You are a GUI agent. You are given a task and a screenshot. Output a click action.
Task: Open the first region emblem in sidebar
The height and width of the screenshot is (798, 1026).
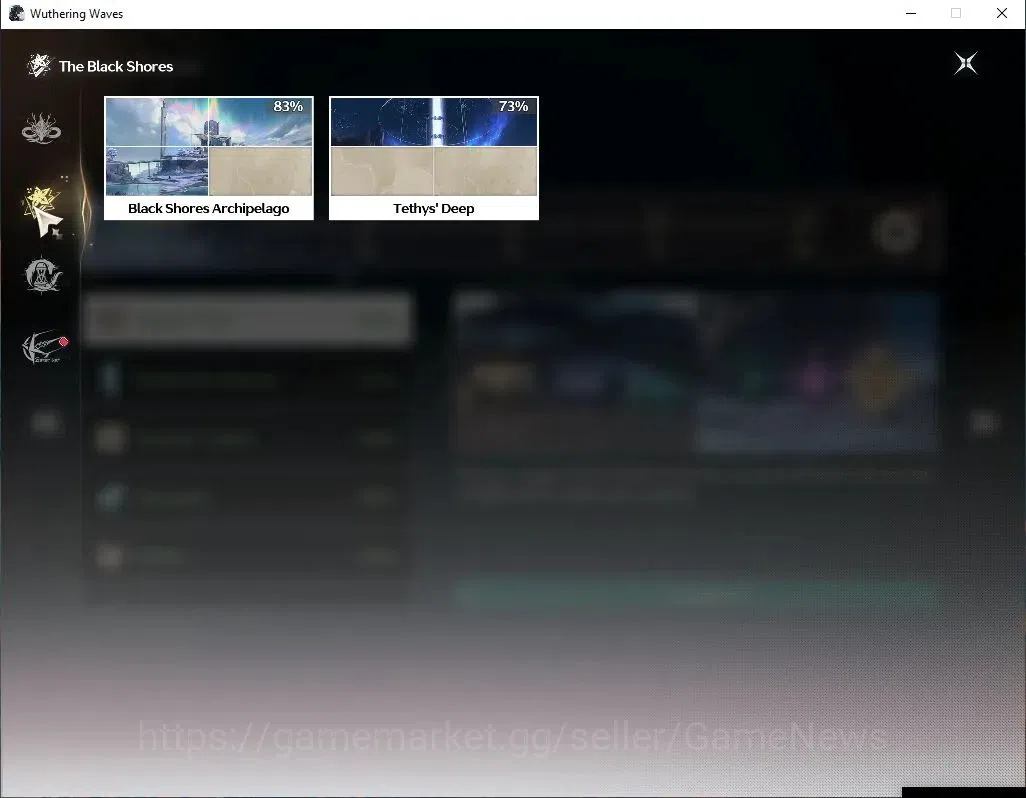point(41,128)
